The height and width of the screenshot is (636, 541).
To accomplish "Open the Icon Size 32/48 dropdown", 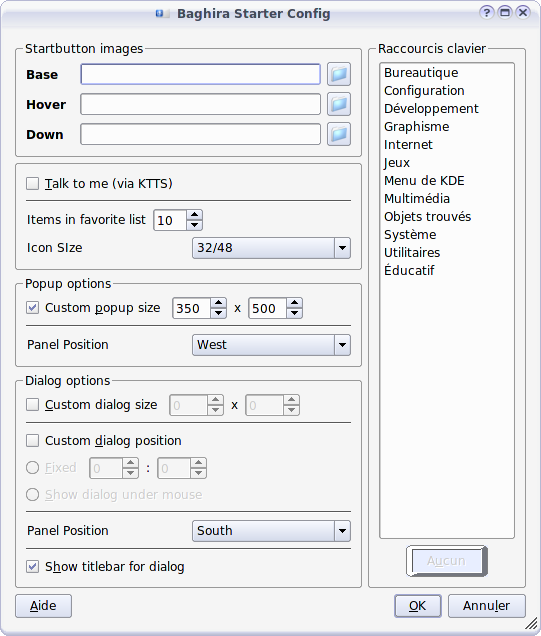I will point(271,248).
